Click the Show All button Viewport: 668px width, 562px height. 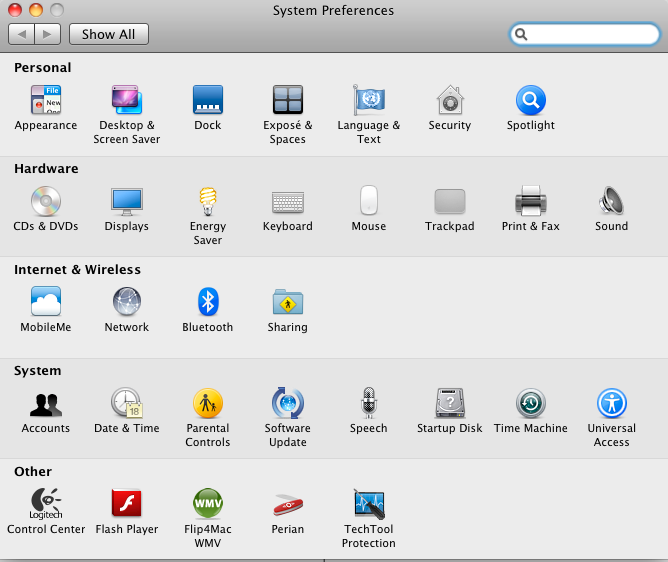point(109,34)
